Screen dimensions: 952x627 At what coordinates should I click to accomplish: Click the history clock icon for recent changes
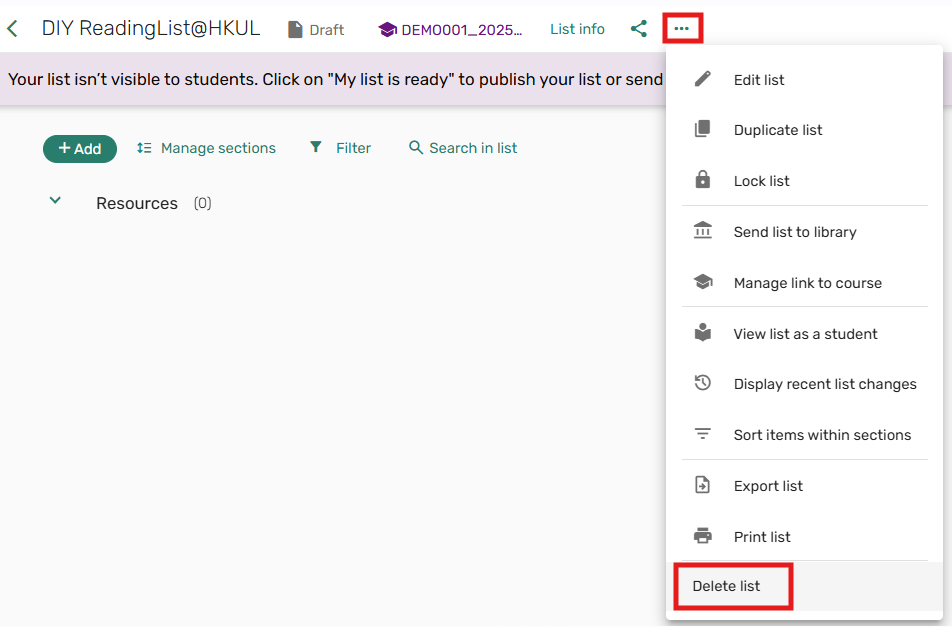(703, 384)
